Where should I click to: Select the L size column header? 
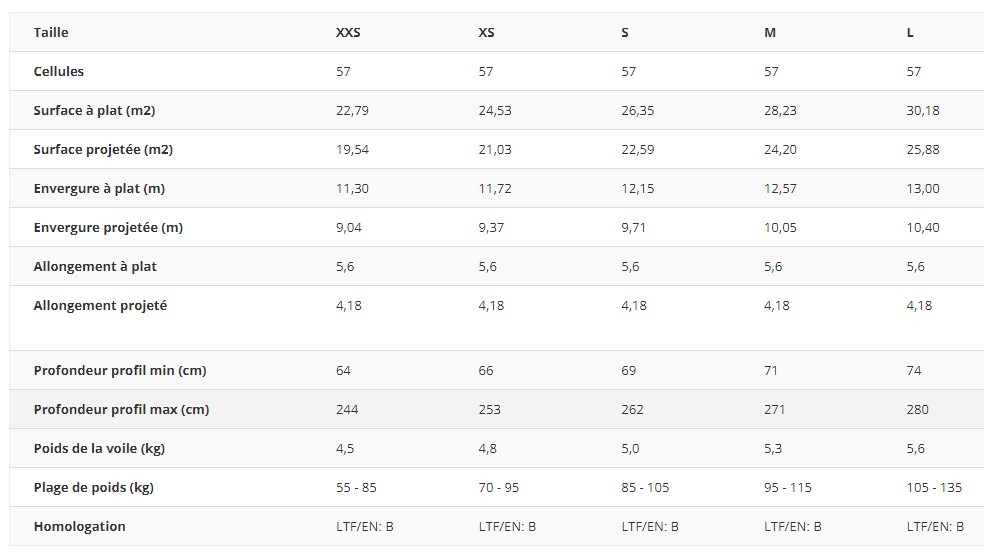pyautogui.click(x=910, y=33)
